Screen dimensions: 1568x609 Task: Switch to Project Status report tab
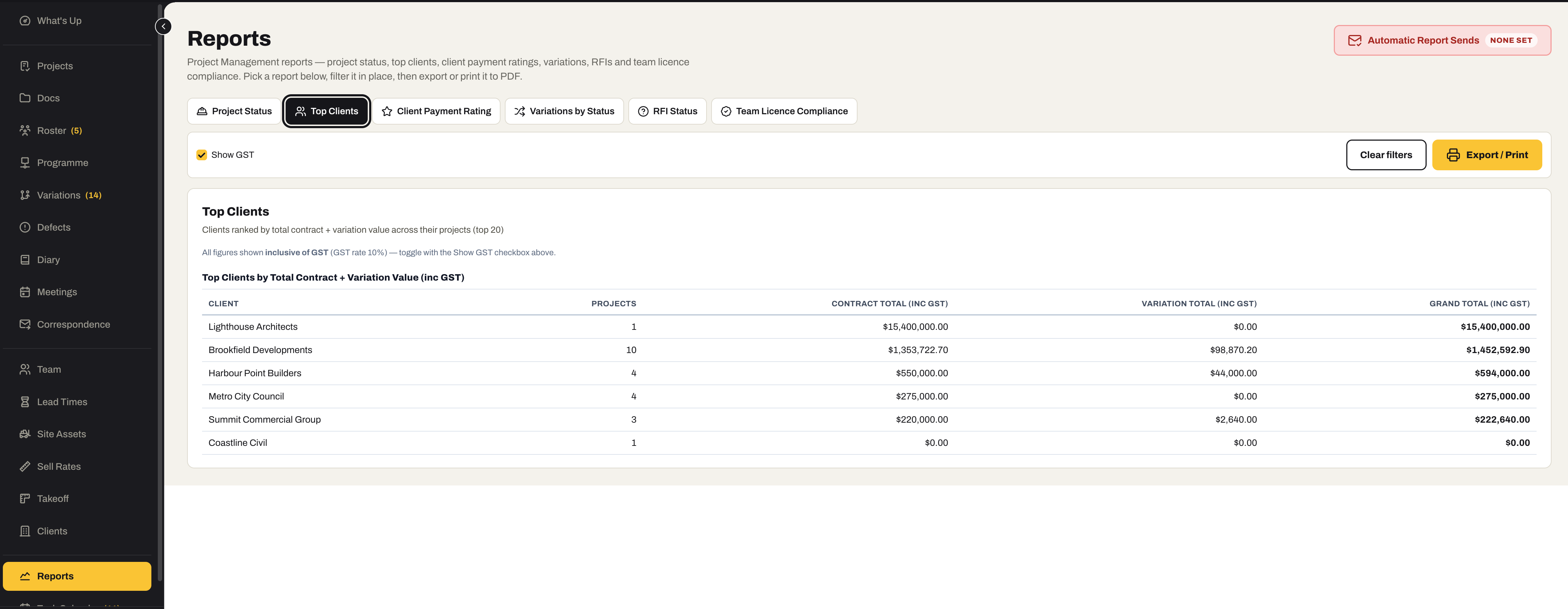[234, 111]
